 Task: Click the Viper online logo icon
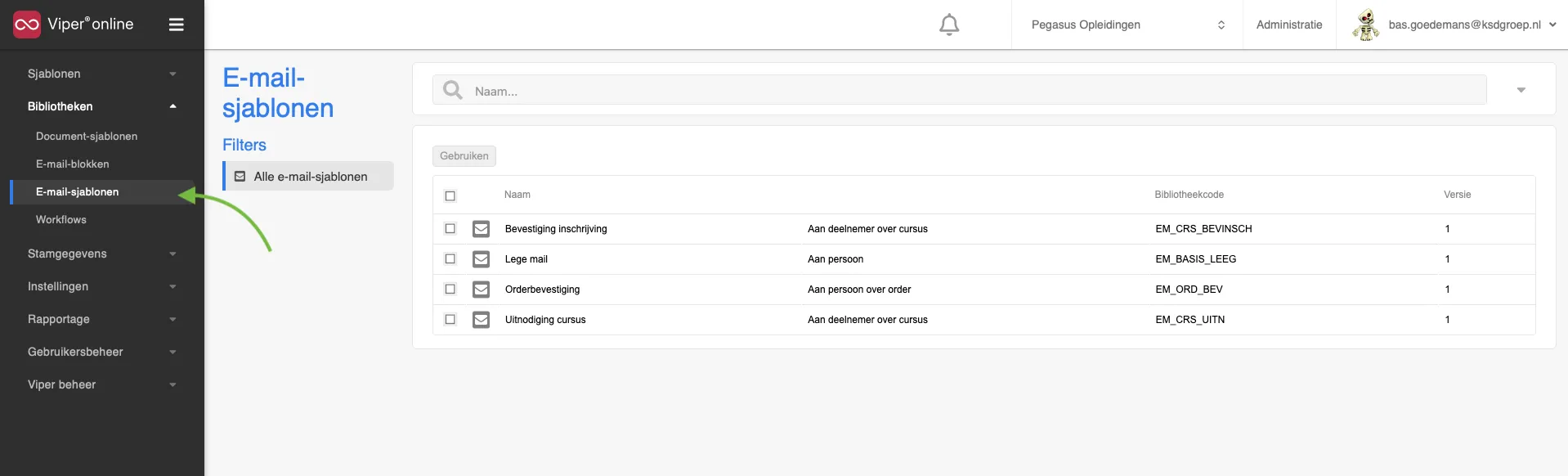tap(27, 25)
